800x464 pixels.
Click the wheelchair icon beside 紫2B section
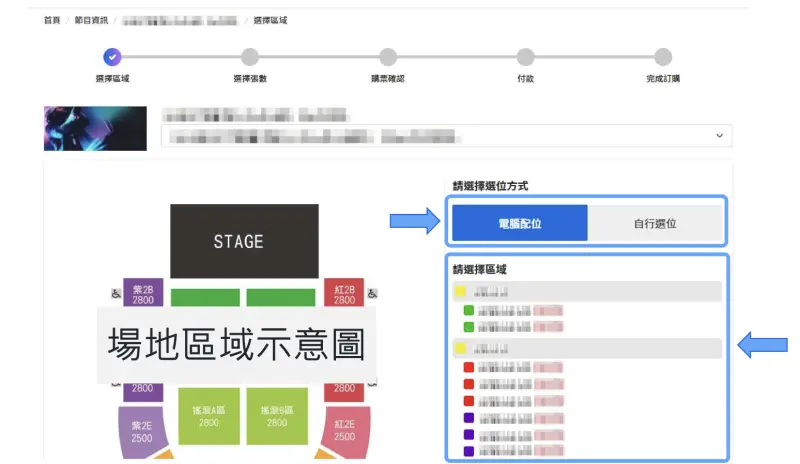[x=116, y=294]
